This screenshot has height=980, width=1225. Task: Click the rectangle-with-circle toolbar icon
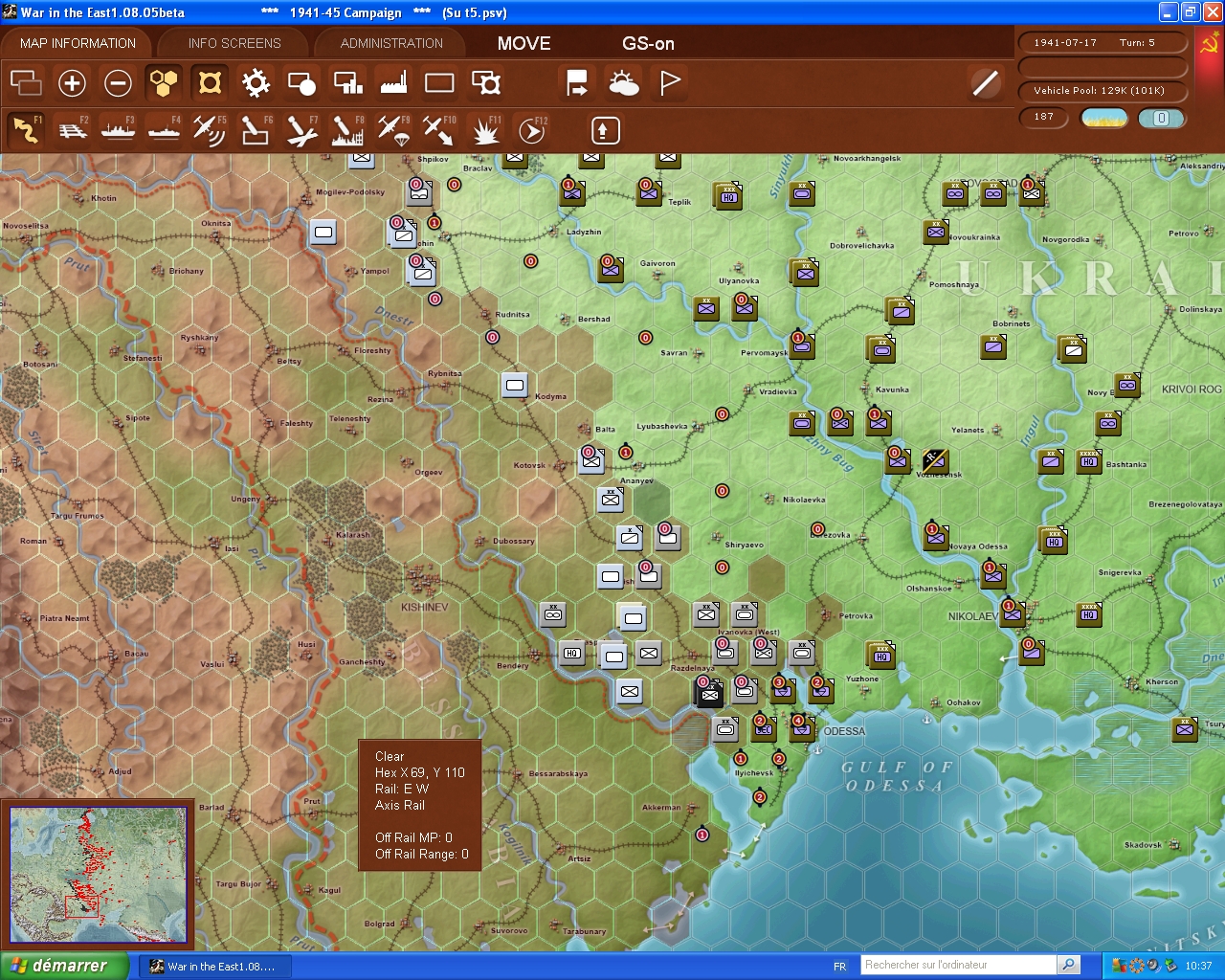coord(301,83)
